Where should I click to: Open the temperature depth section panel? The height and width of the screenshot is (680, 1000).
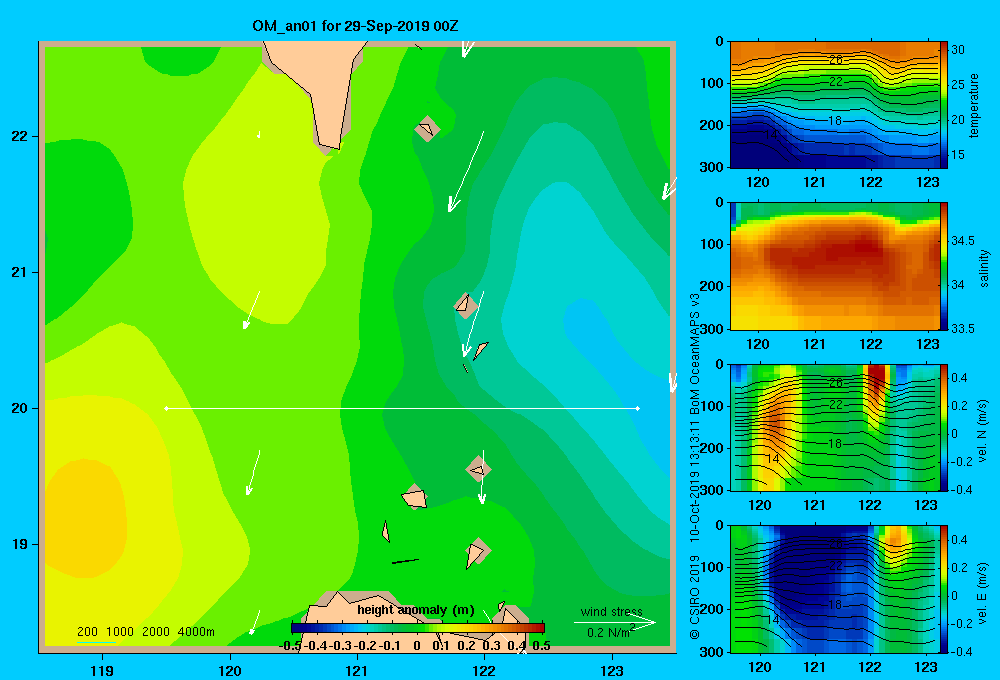[x=834, y=105]
